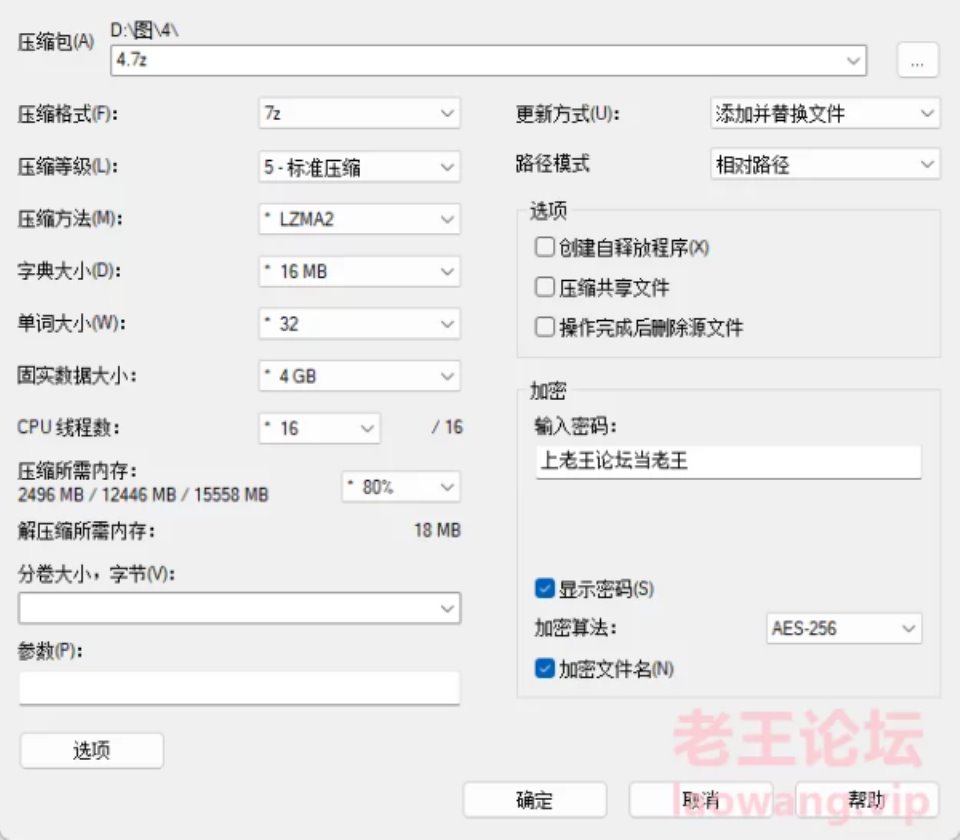The width and height of the screenshot is (960, 840).
Task: Open the 压缩方法 LZMA2 dropdown
Action: pyautogui.click(x=359, y=219)
